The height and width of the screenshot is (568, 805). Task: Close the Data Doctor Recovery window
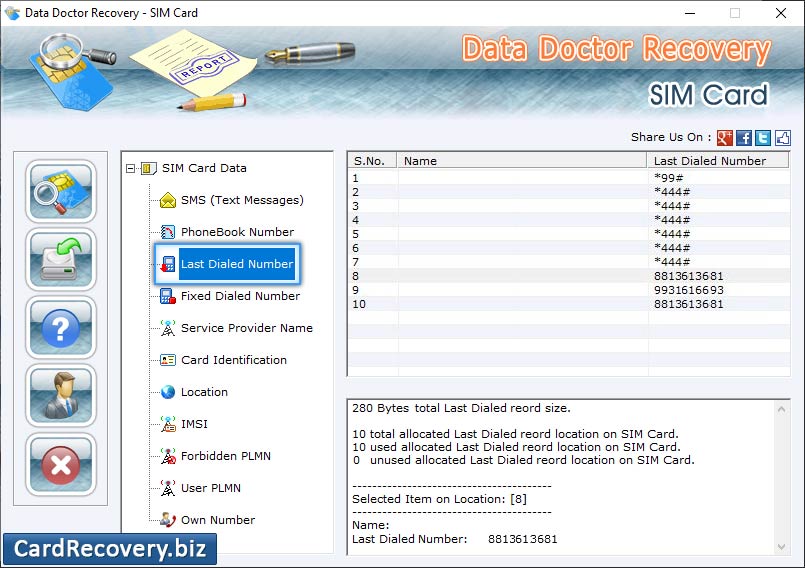[781, 13]
